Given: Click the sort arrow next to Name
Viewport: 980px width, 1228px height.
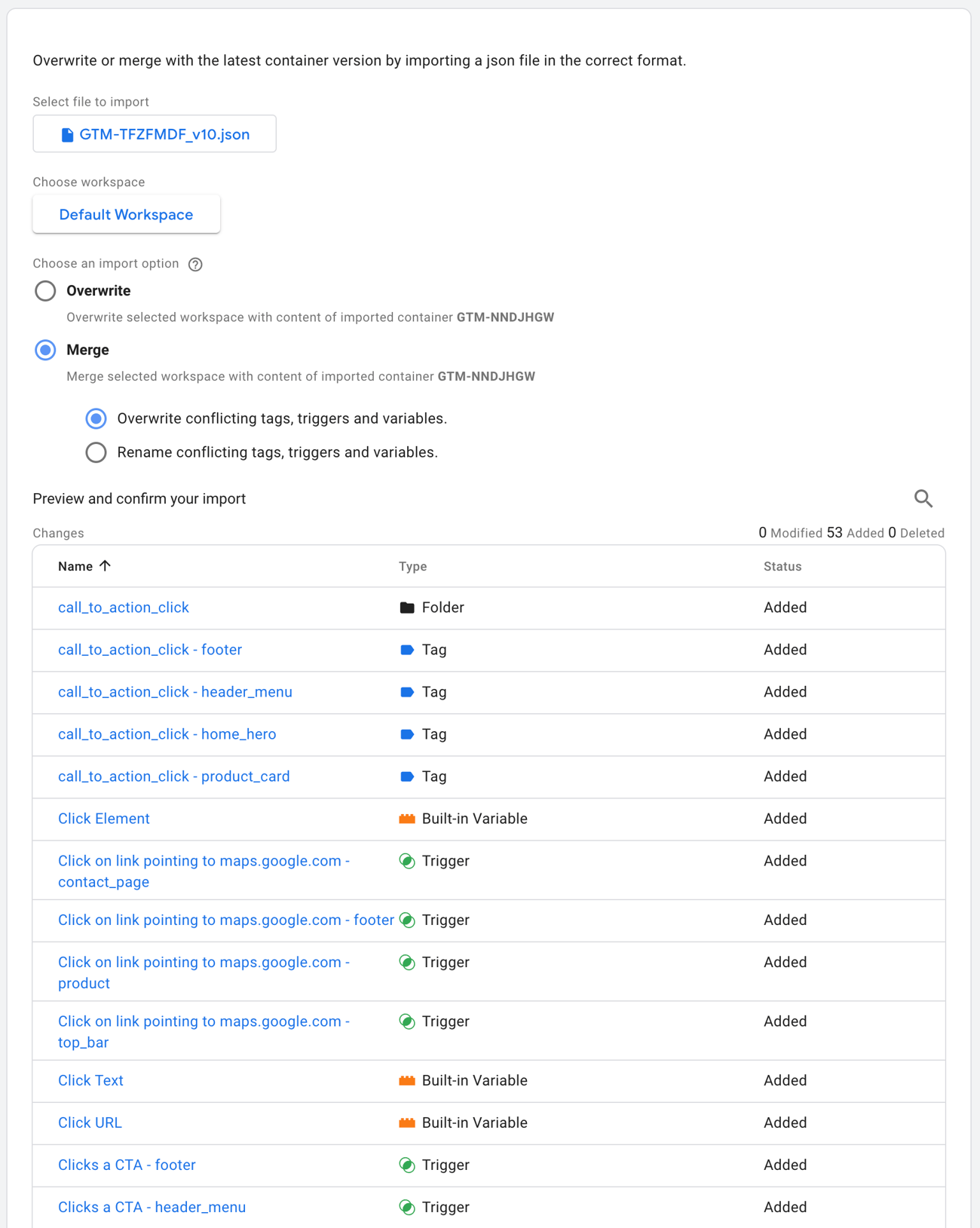Looking at the screenshot, I should [x=106, y=565].
